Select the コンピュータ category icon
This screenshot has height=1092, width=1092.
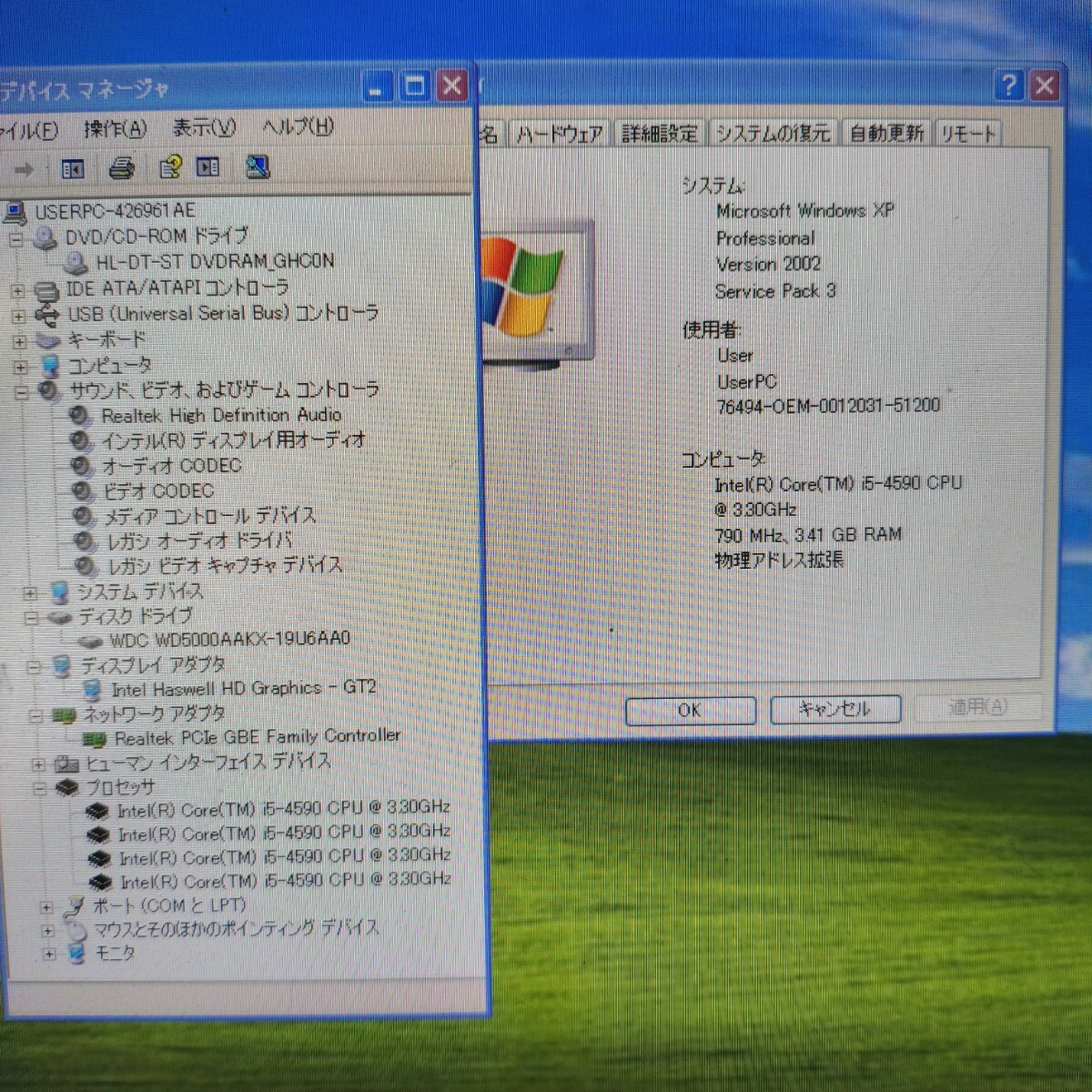50,367
